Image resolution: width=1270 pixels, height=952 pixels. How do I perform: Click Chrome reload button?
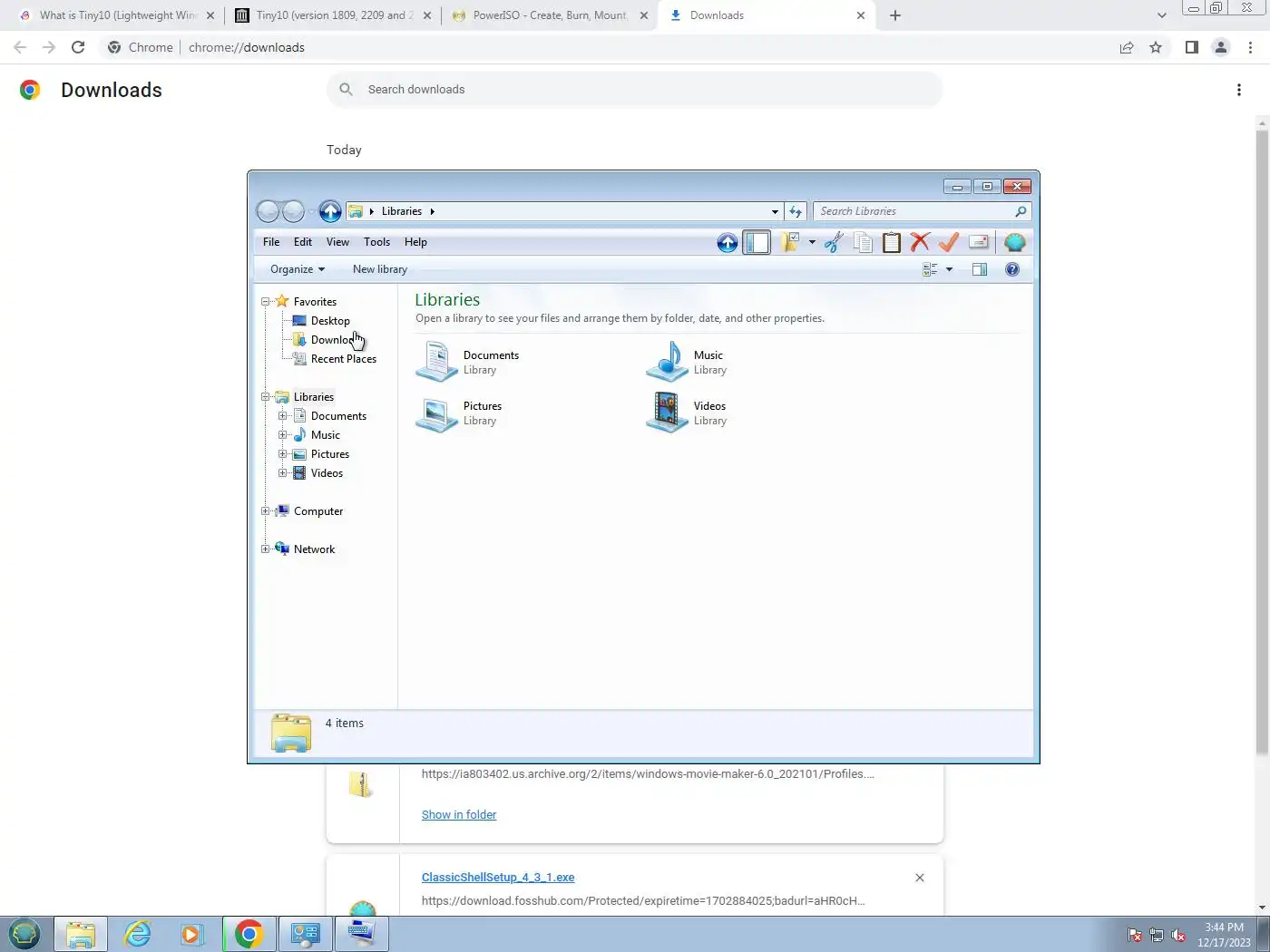tap(78, 47)
